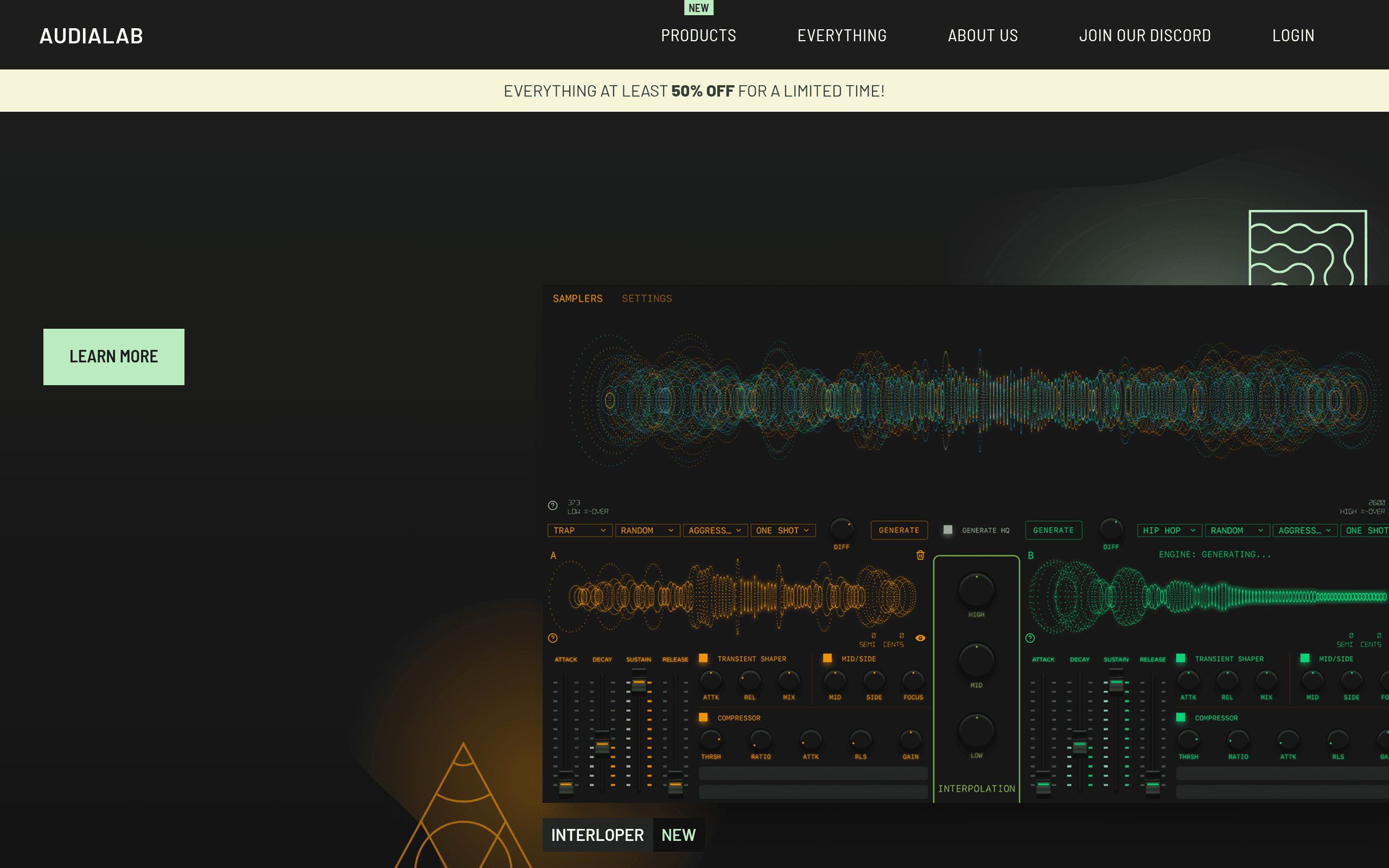Enable the GENERATE HQ checkbox
Screen dimensions: 1389x868
(948, 530)
